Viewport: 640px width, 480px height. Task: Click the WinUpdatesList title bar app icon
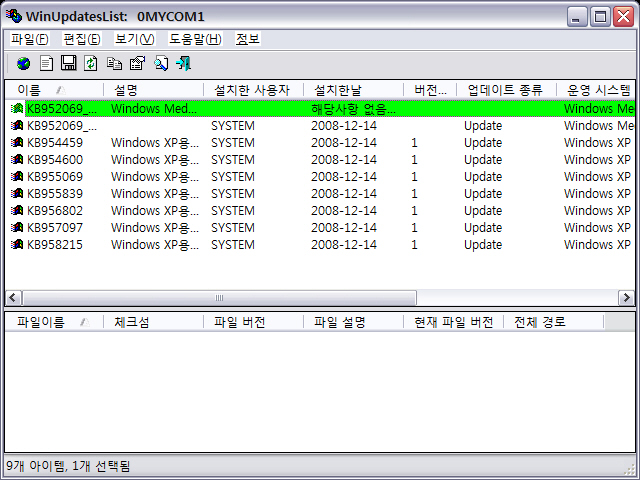(14, 16)
